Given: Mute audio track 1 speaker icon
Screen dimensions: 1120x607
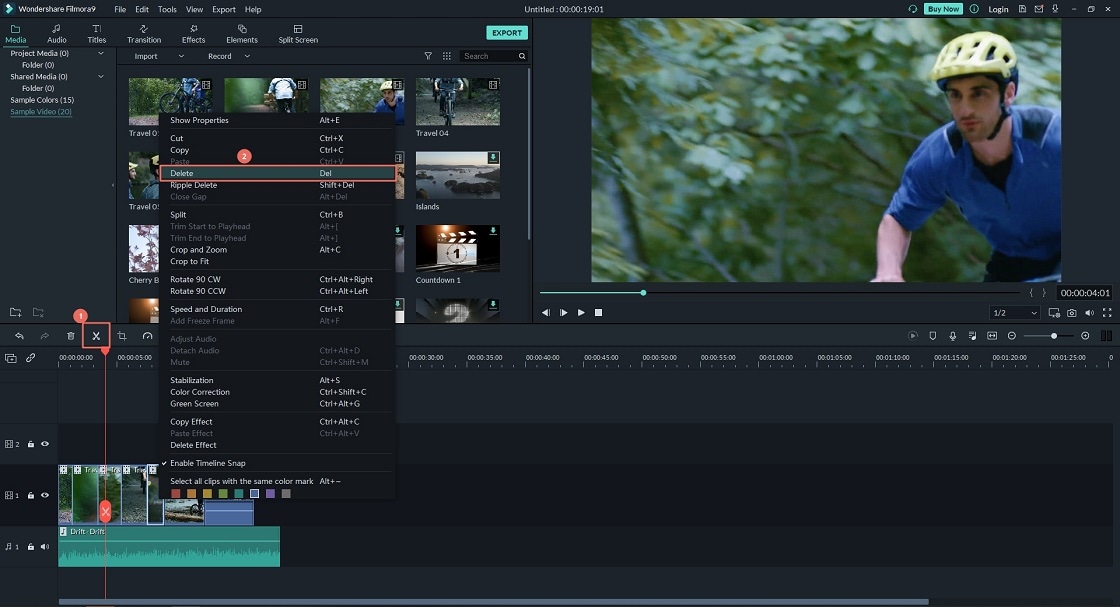Looking at the screenshot, I should (x=45, y=547).
